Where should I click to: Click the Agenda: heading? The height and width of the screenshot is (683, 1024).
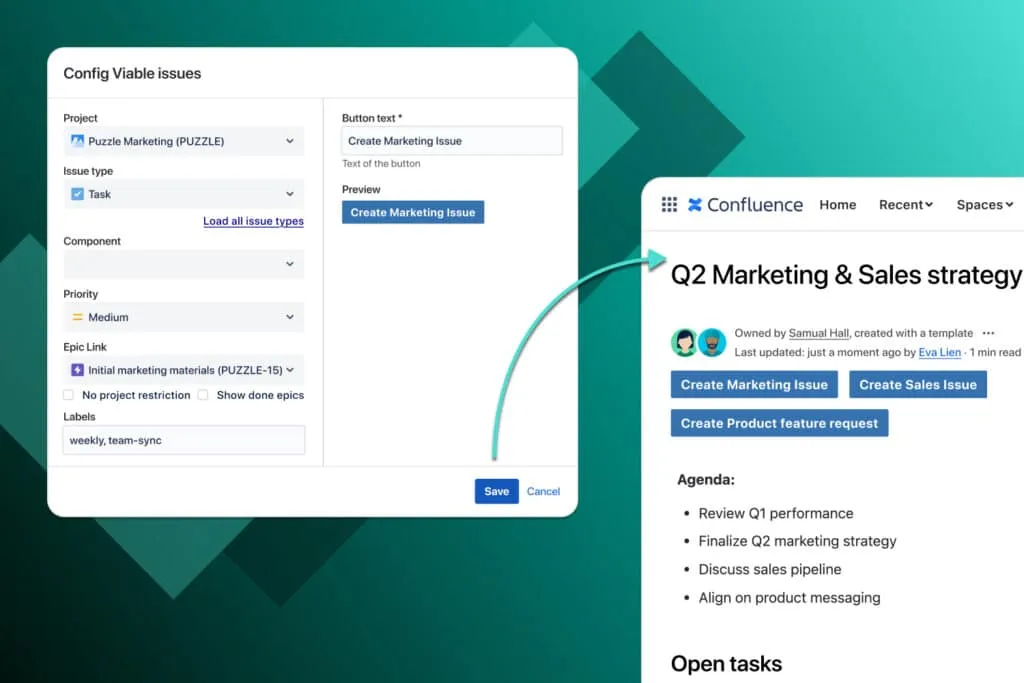point(706,480)
